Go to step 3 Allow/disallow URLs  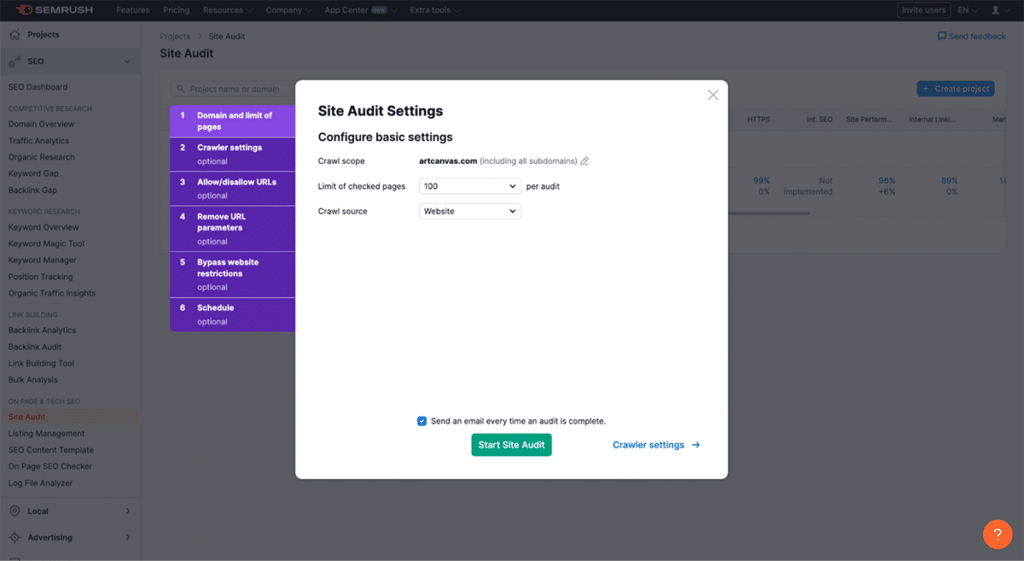(x=232, y=189)
